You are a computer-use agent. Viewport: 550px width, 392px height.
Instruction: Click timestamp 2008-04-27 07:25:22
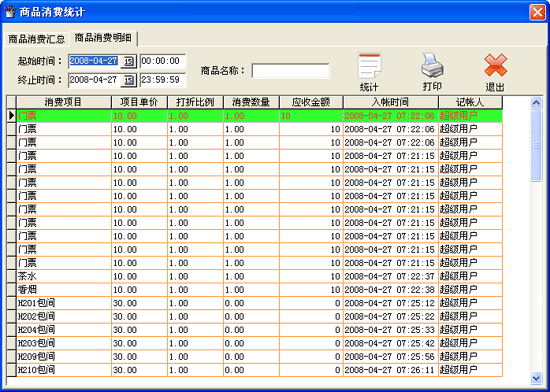389,316
